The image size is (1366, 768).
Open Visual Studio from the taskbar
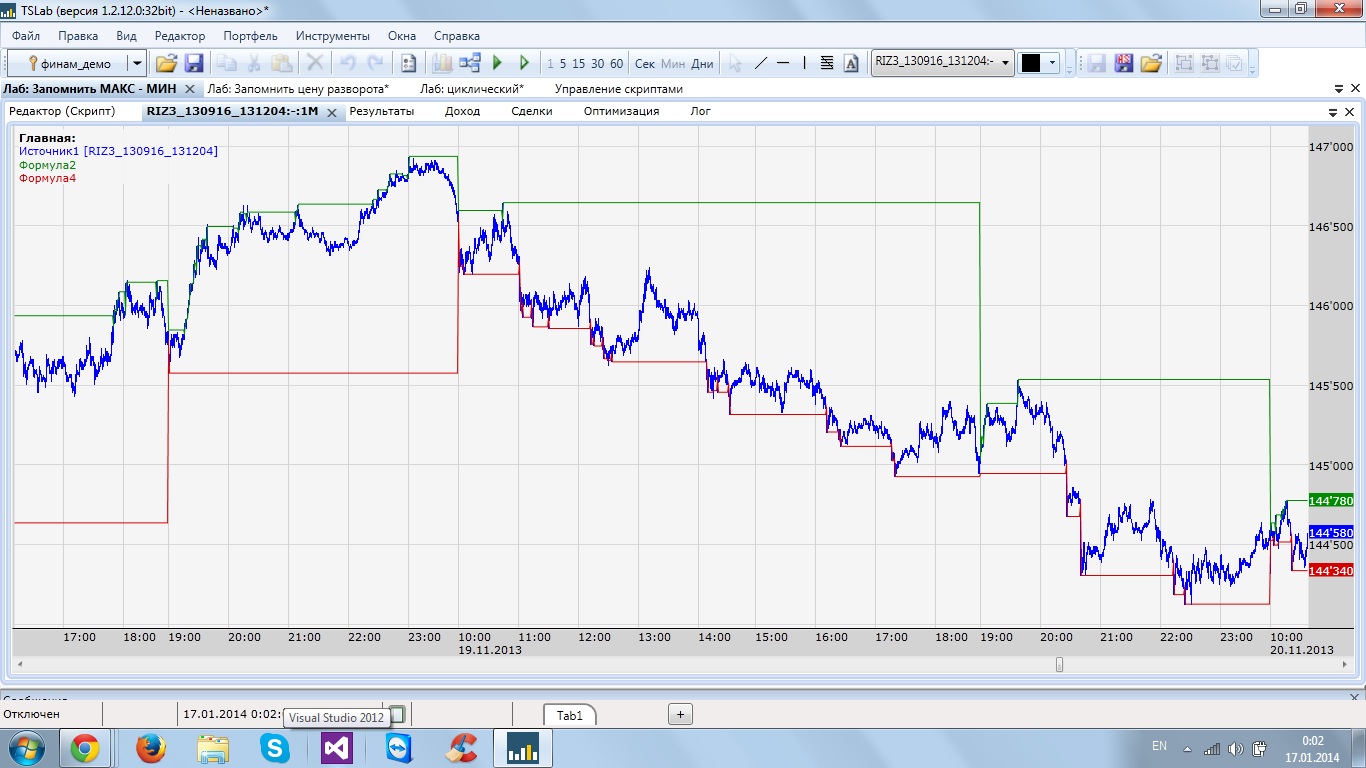click(x=337, y=748)
